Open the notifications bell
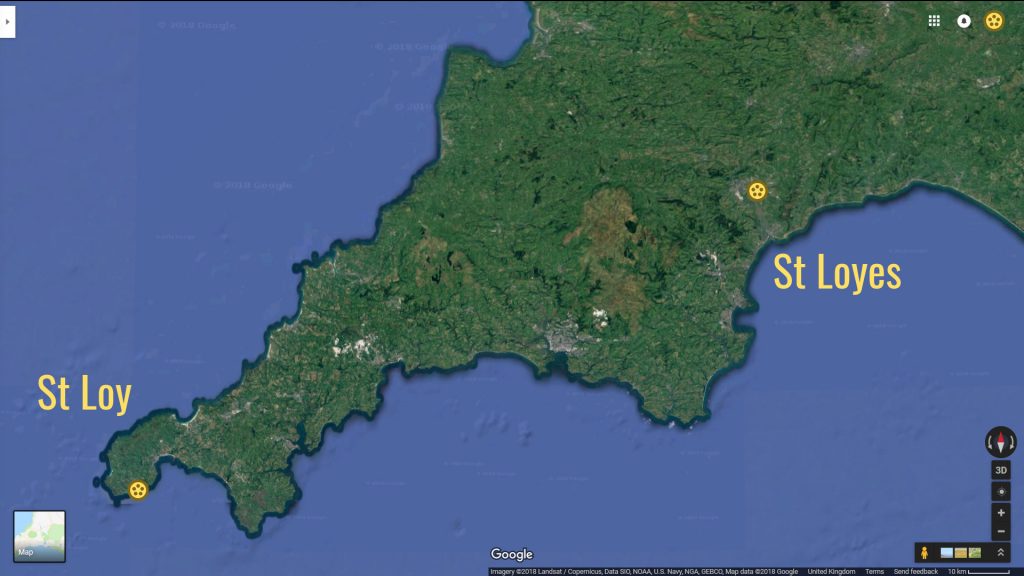Viewport: 1024px width, 576px height. 964,21
